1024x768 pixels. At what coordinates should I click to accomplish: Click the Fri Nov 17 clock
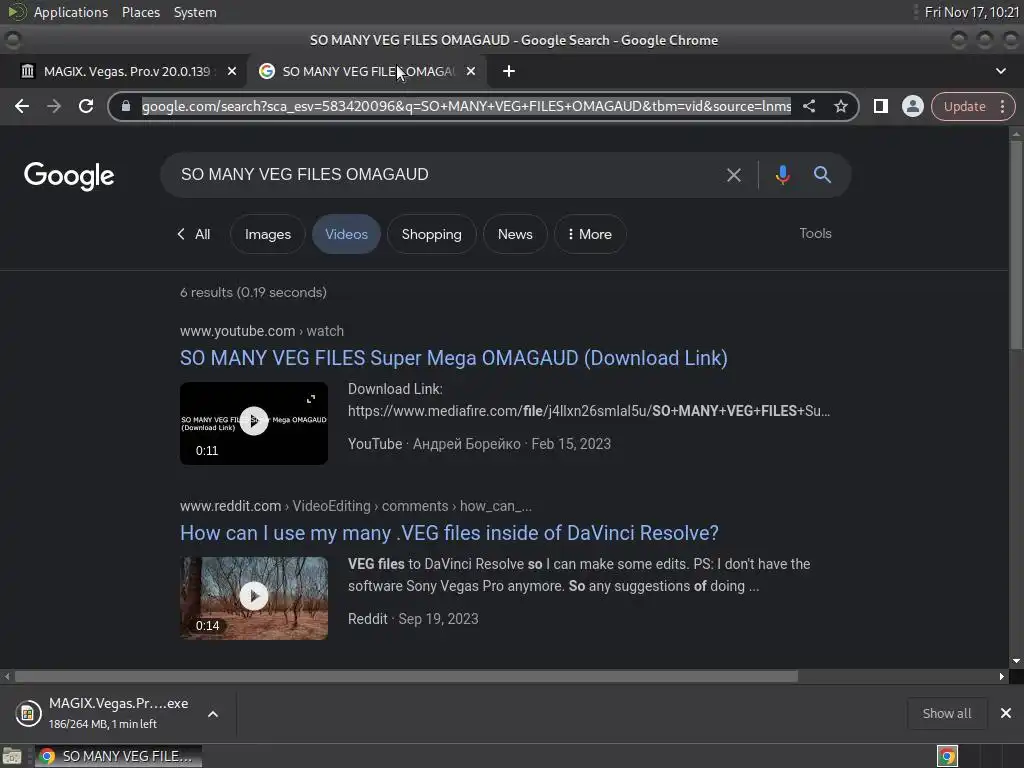click(972, 12)
